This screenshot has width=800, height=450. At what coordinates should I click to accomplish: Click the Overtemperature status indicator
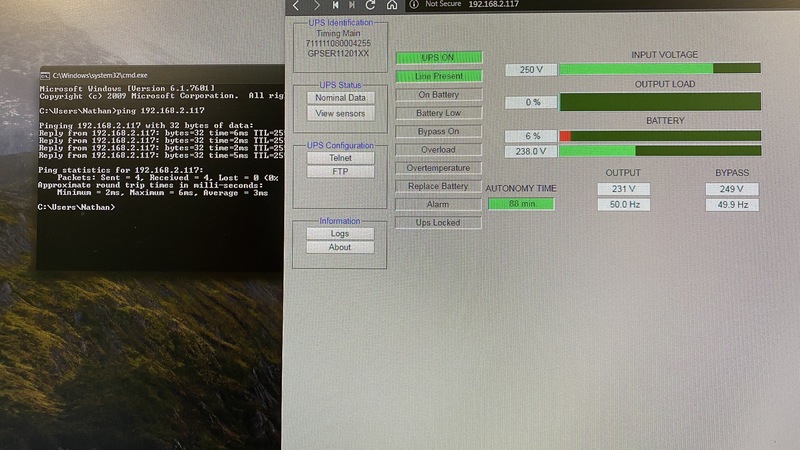click(x=439, y=168)
